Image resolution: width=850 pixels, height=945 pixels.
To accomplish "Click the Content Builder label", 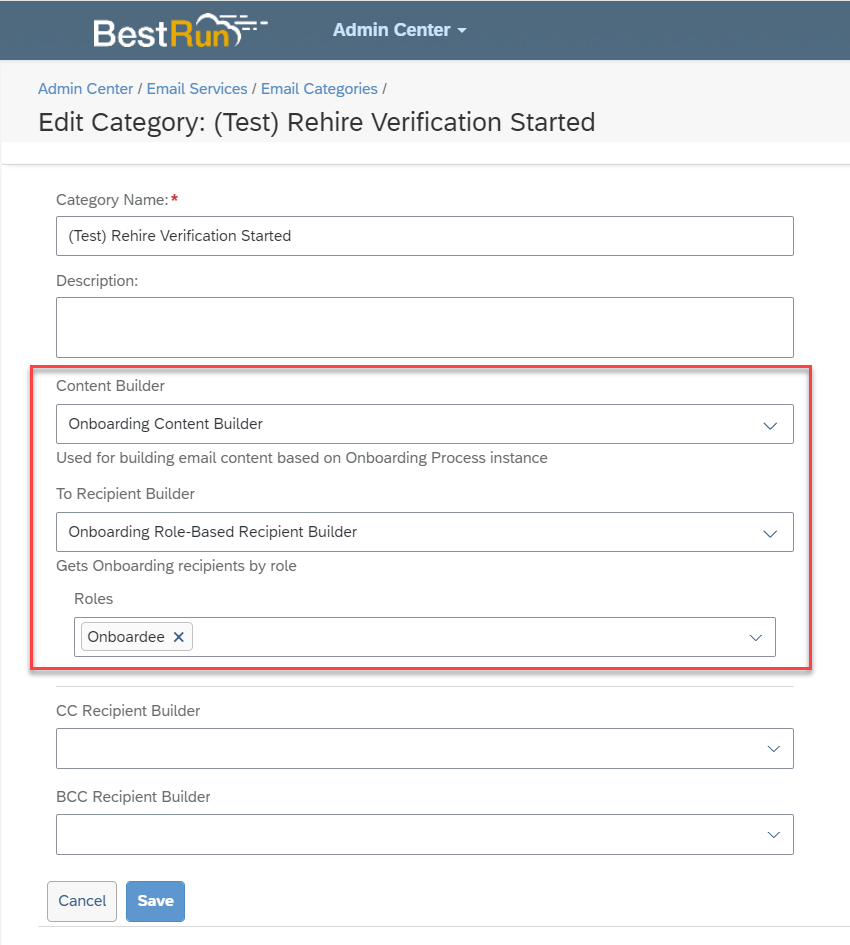I will (x=110, y=386).
